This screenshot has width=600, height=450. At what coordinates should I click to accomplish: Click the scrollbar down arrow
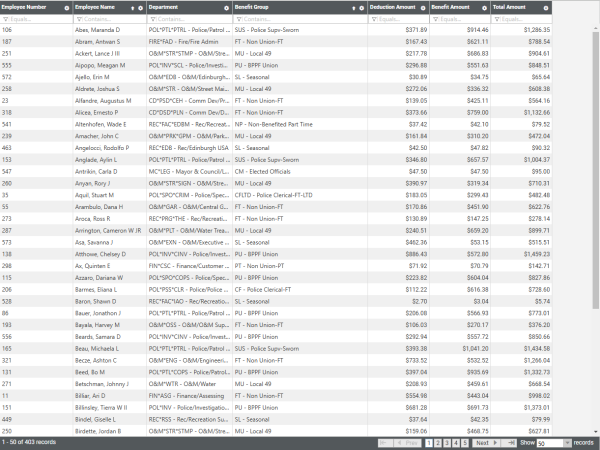pyautogui.click(x=595, y=432)
